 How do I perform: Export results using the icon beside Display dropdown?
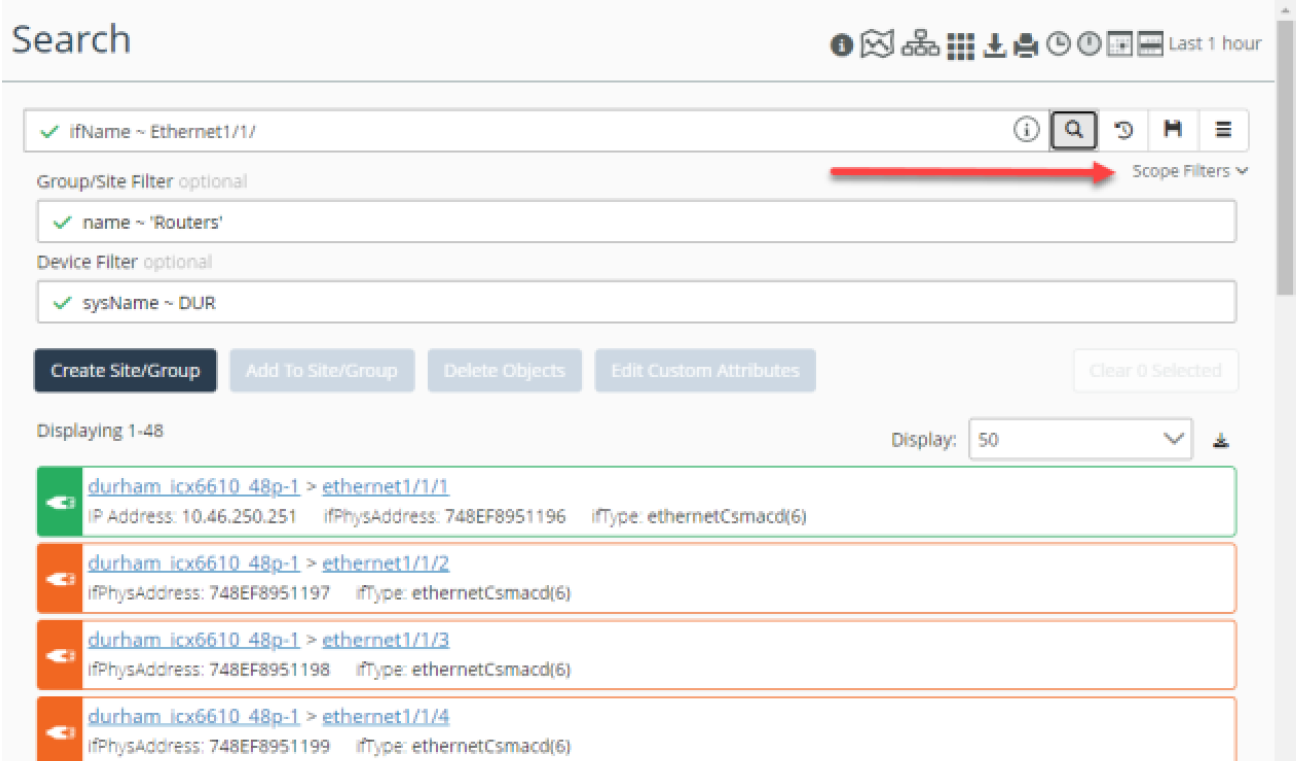point(1221,440)
